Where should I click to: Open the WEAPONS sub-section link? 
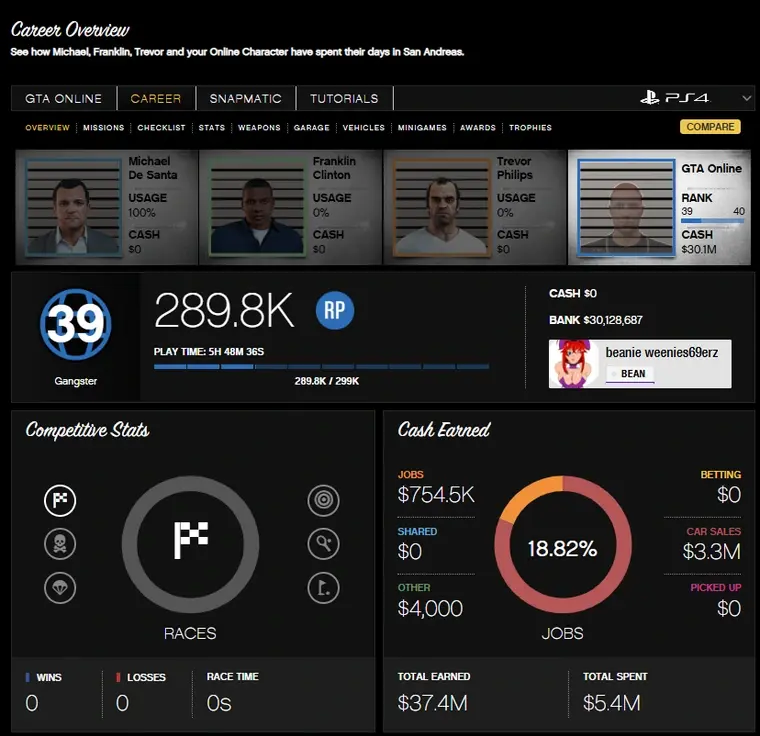click(259, 128)
